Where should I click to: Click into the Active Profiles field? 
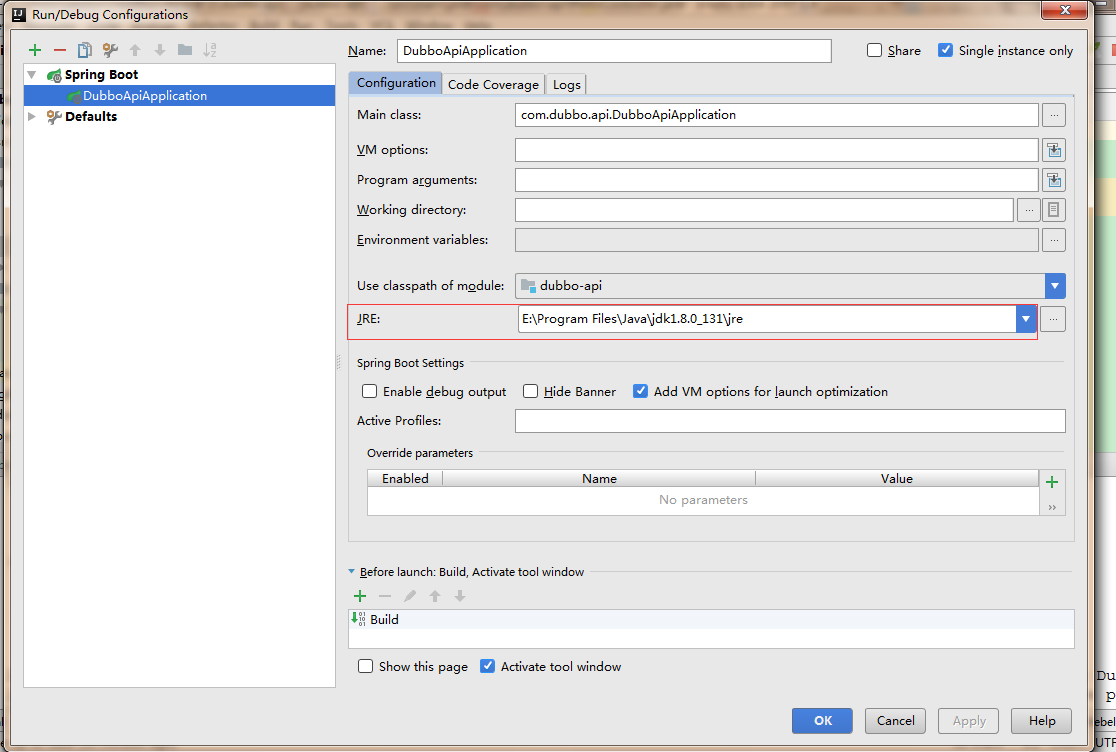789,421
